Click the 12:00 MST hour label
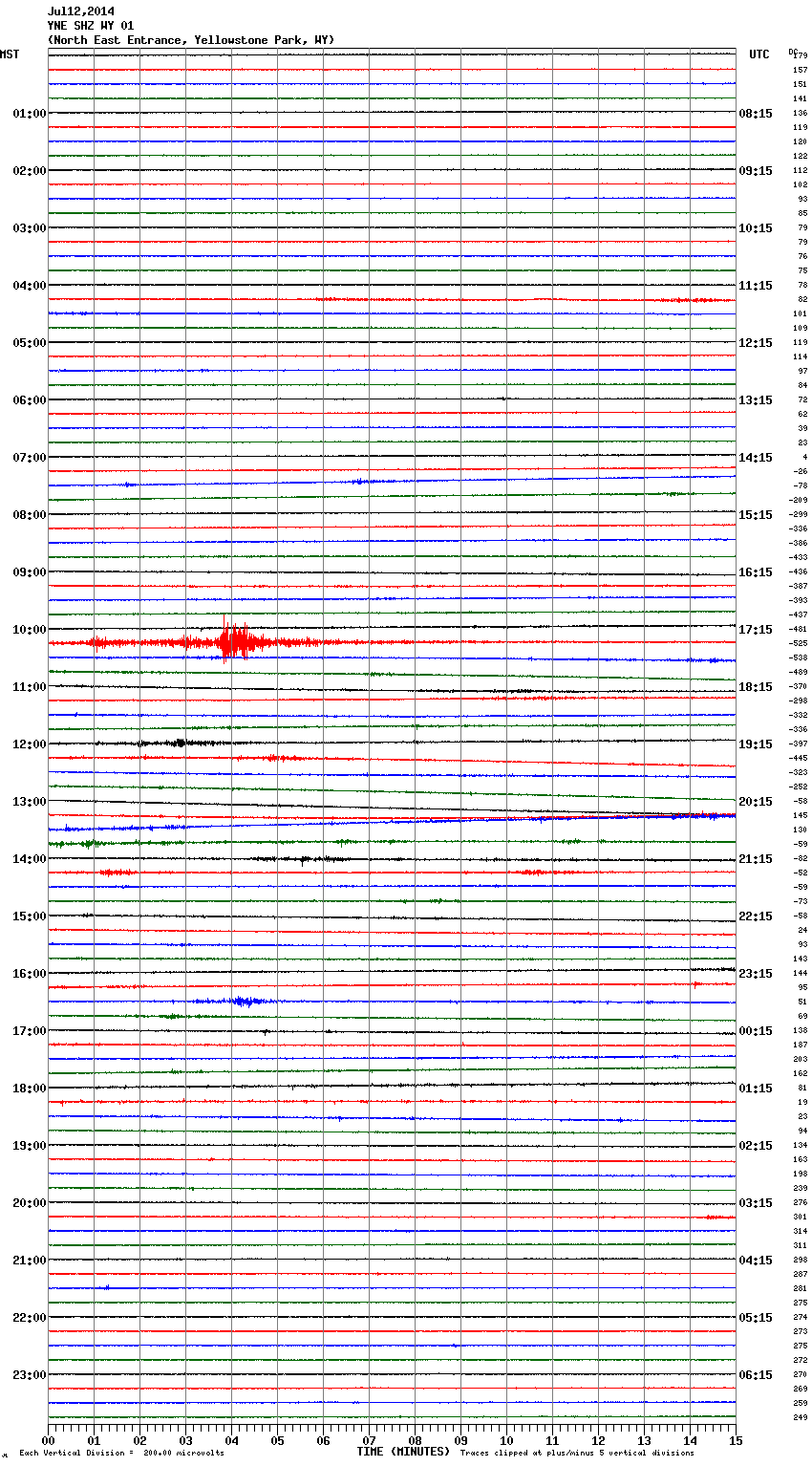 tap(30, 744)
